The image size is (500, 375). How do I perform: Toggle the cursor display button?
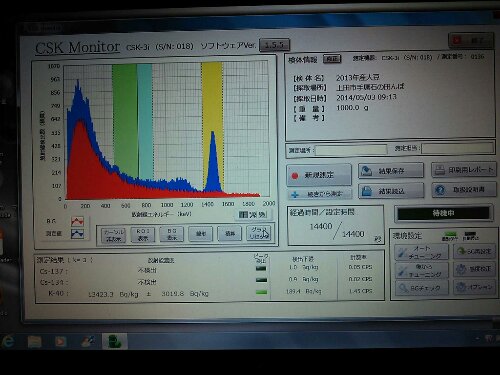[114, 235]
